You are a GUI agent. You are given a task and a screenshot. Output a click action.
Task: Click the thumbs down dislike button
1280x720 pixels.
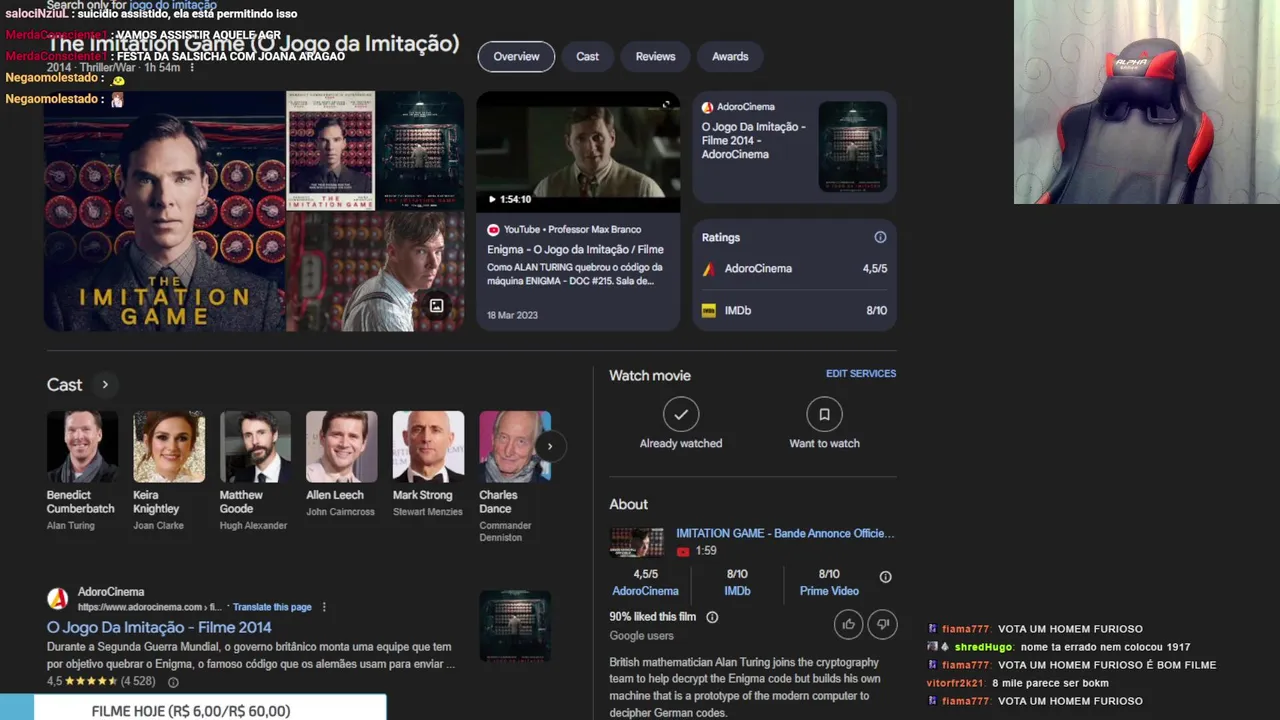click(882, 624)
